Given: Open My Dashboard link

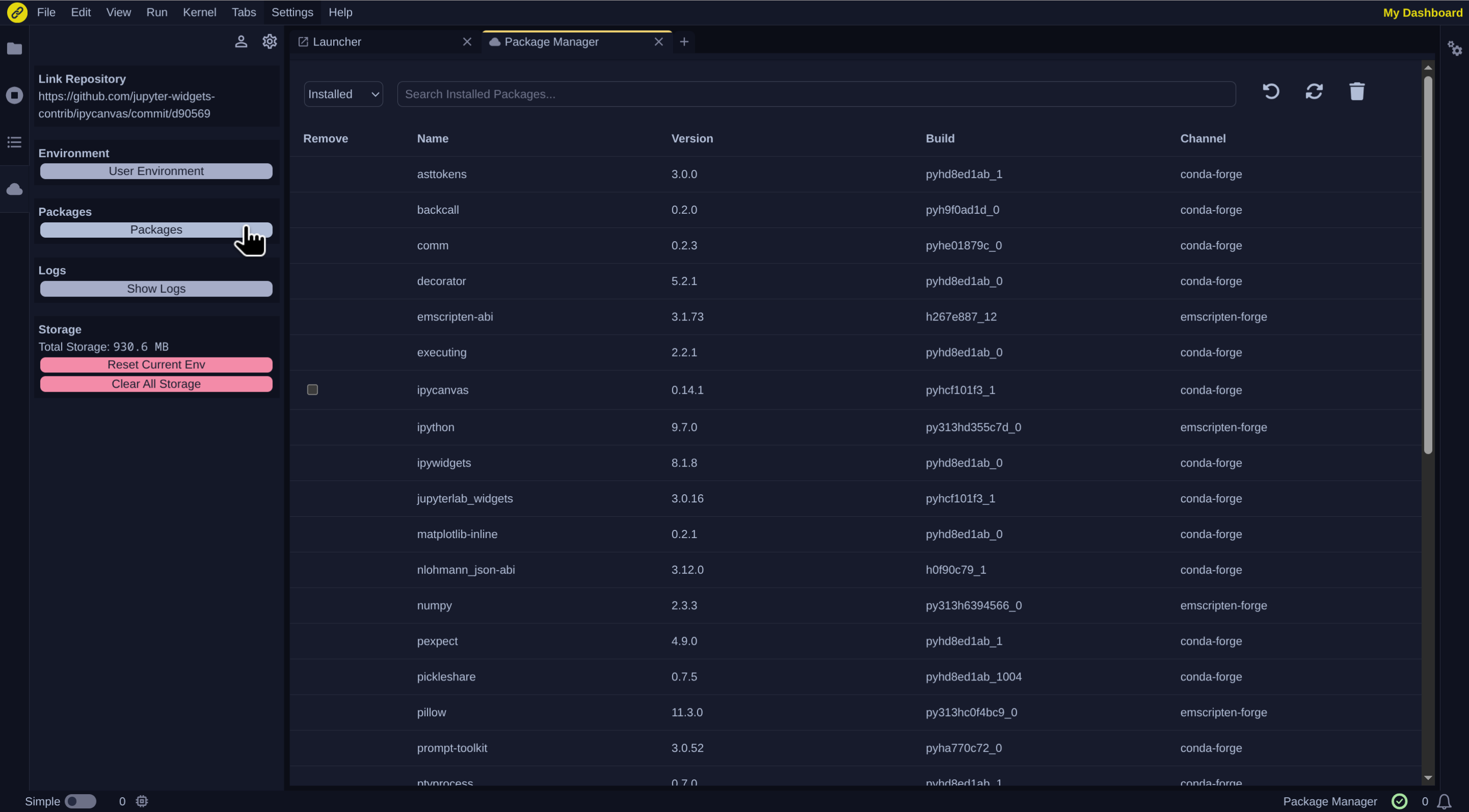Looking at the screenshot, I should click(x=1422, y=12).
